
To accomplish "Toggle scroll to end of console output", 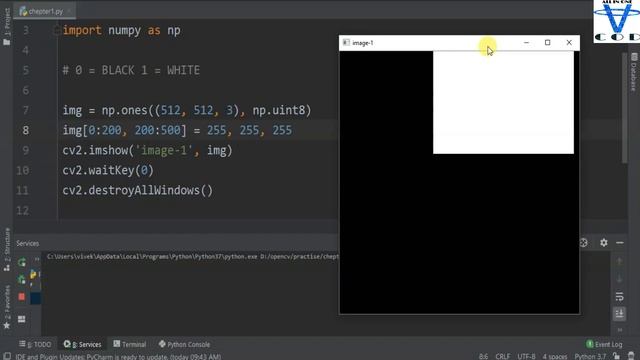I will click(619, 313).
